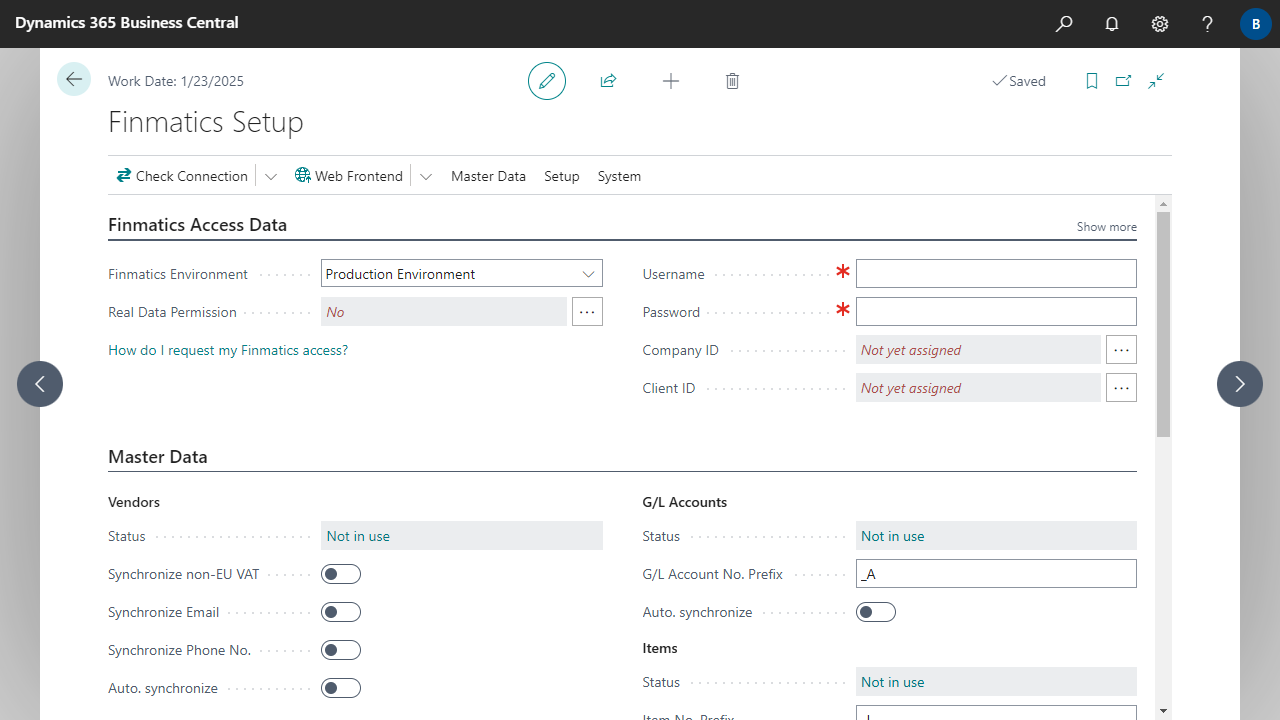Screen dimensions: 1280x720
Task: Click the Finmatics Setup page title
Action: click(206, 122)
